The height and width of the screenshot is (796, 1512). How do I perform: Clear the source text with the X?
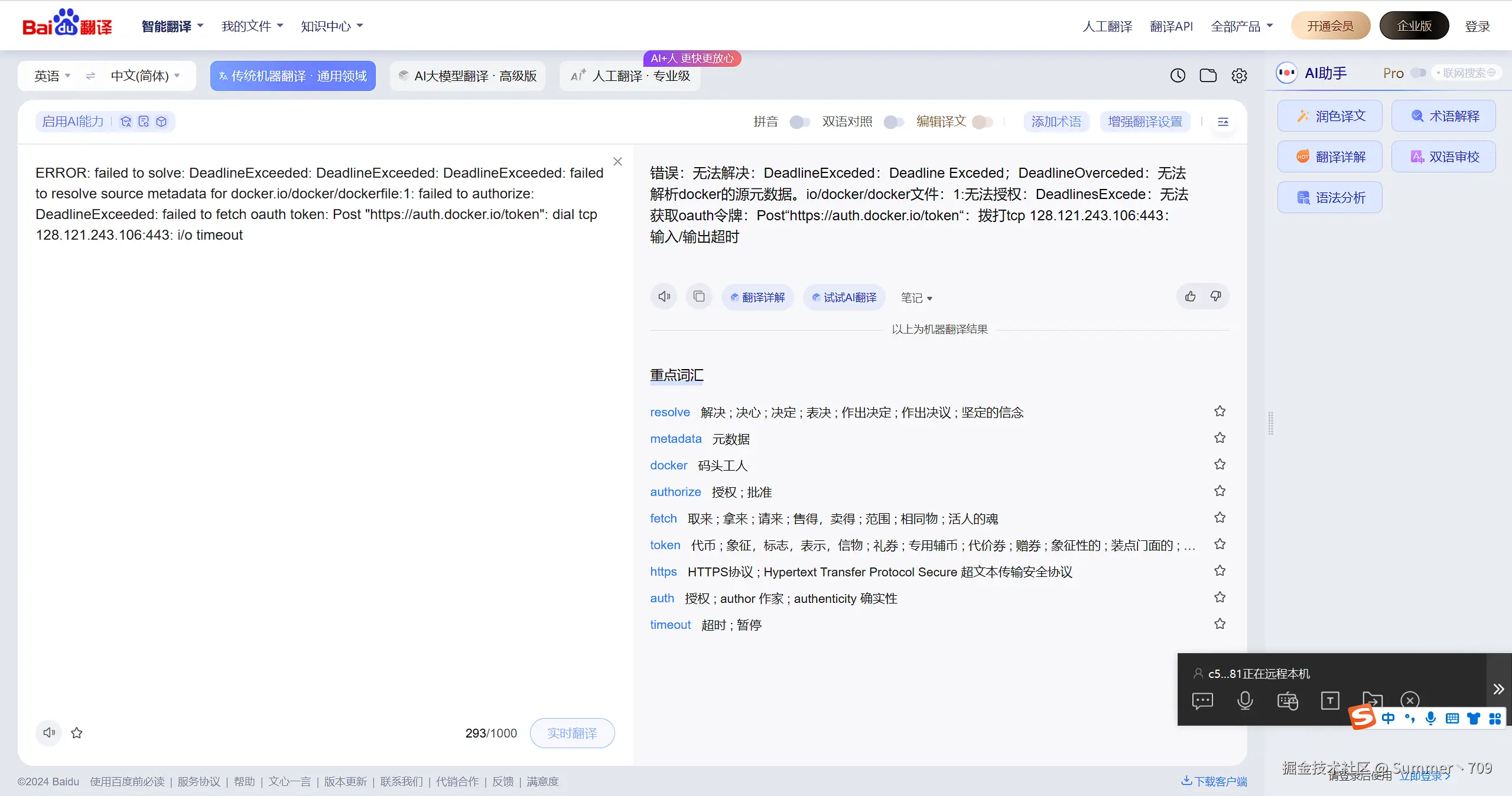[x=617, y=161]
